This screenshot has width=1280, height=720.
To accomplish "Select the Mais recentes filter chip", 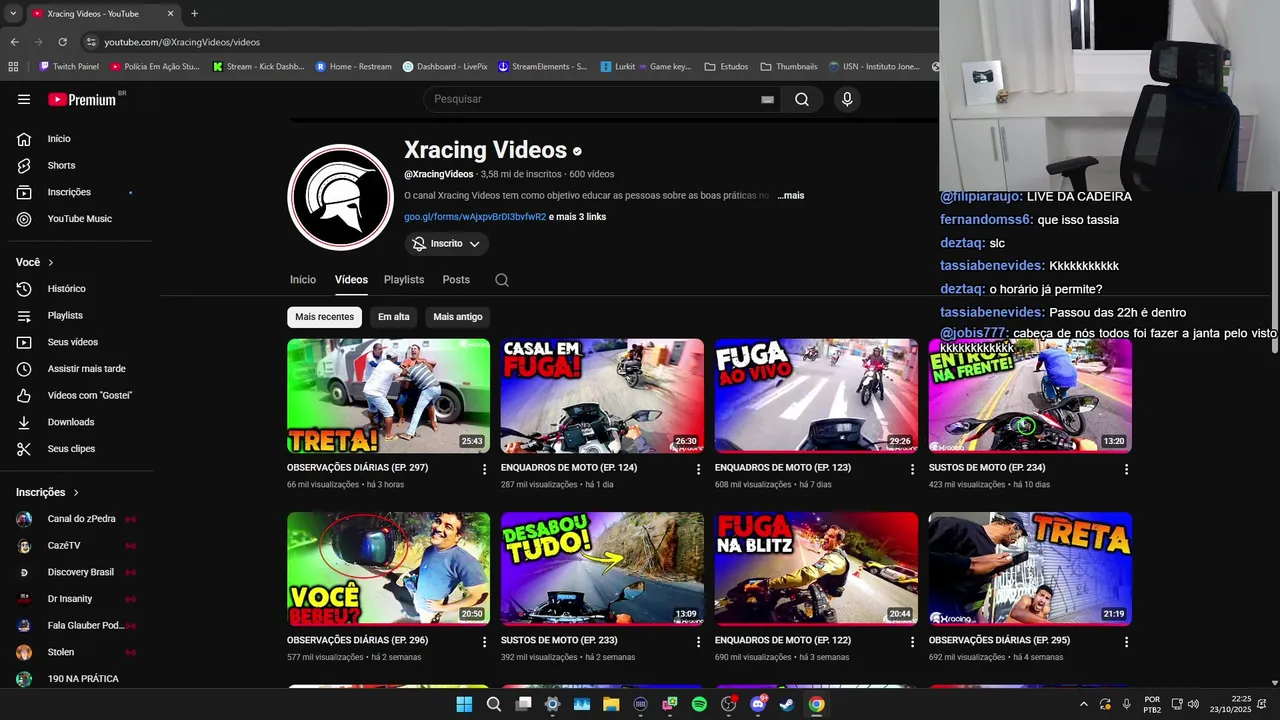I will tap(324, 317).
